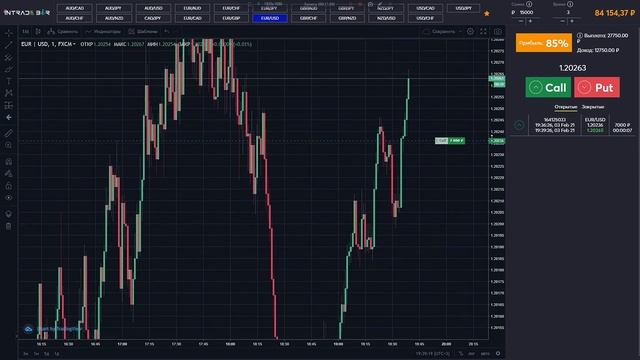The image size is (640, 360).
Task: Switch to the EUR/GBP pair tab
Action: coord(231,18)
